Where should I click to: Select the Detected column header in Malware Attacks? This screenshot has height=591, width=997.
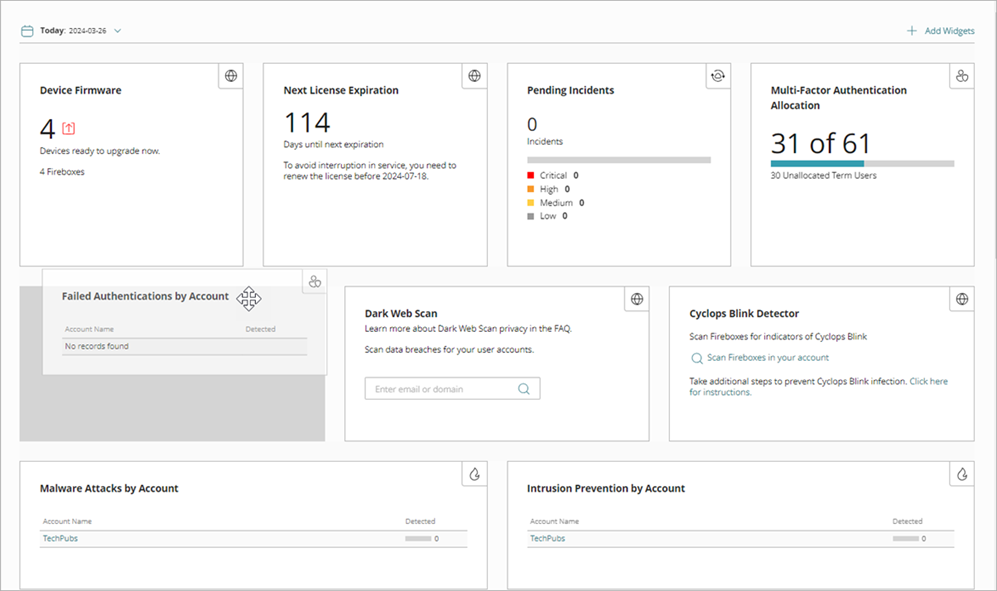[x=420, y=521]
